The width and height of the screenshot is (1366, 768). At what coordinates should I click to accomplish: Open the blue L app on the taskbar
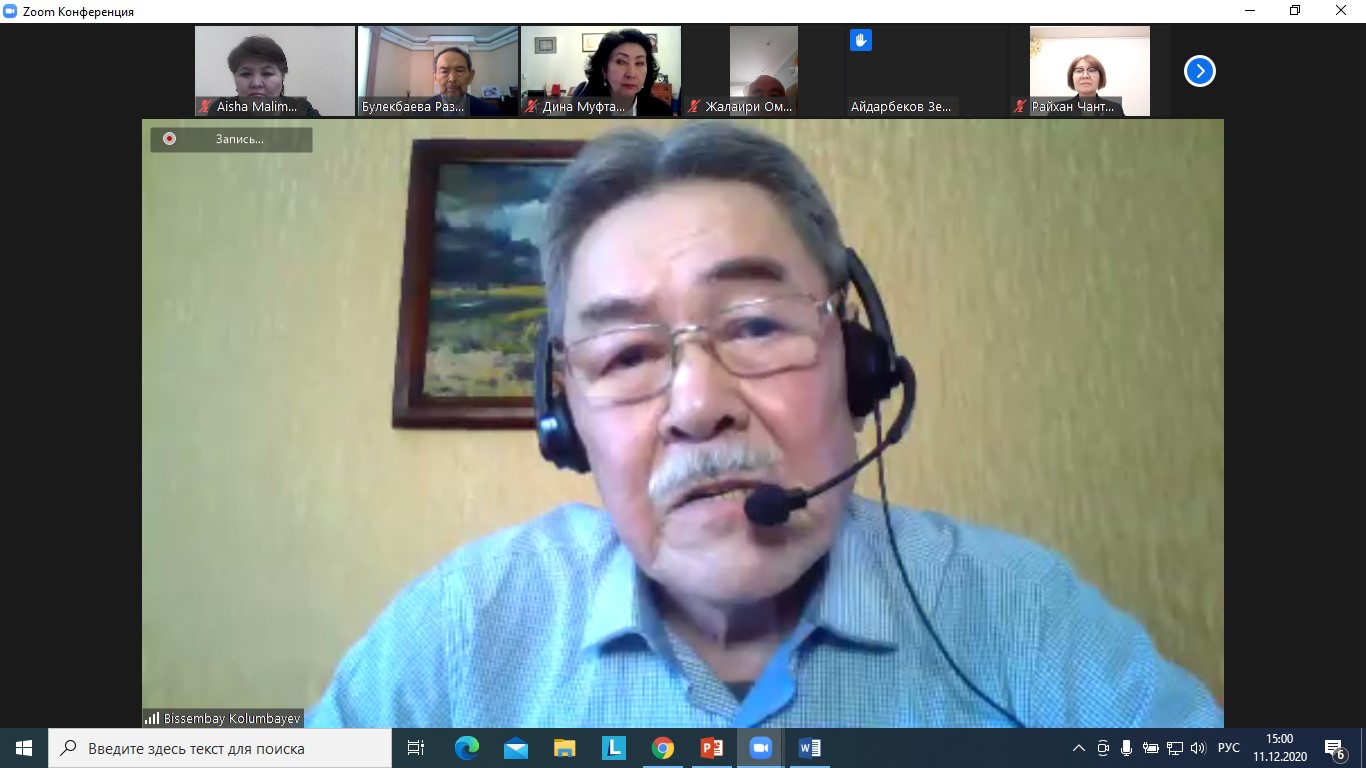(613, 748)
